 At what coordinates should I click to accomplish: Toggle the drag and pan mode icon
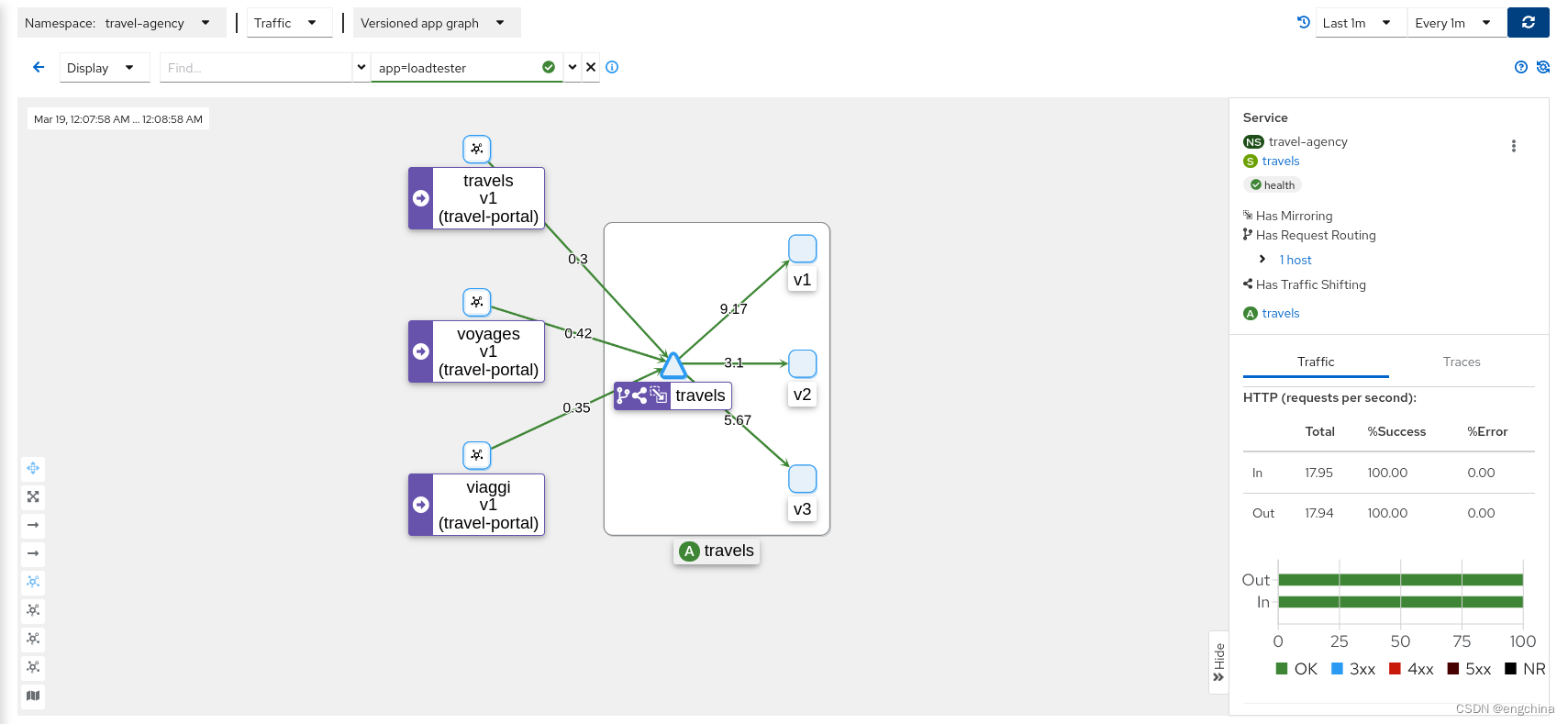(33, 468)
